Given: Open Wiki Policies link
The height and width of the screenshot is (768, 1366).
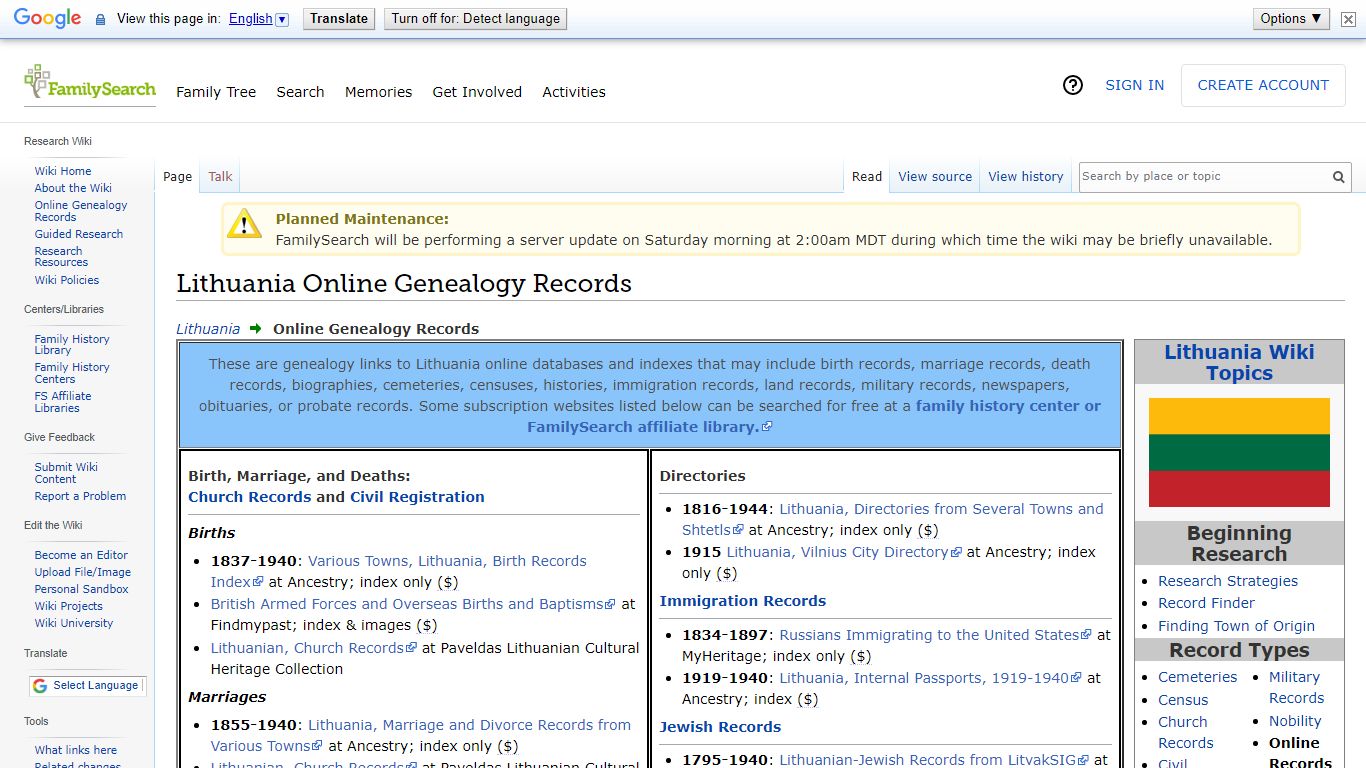Looking at the screenshot, I should pos(67,280).
